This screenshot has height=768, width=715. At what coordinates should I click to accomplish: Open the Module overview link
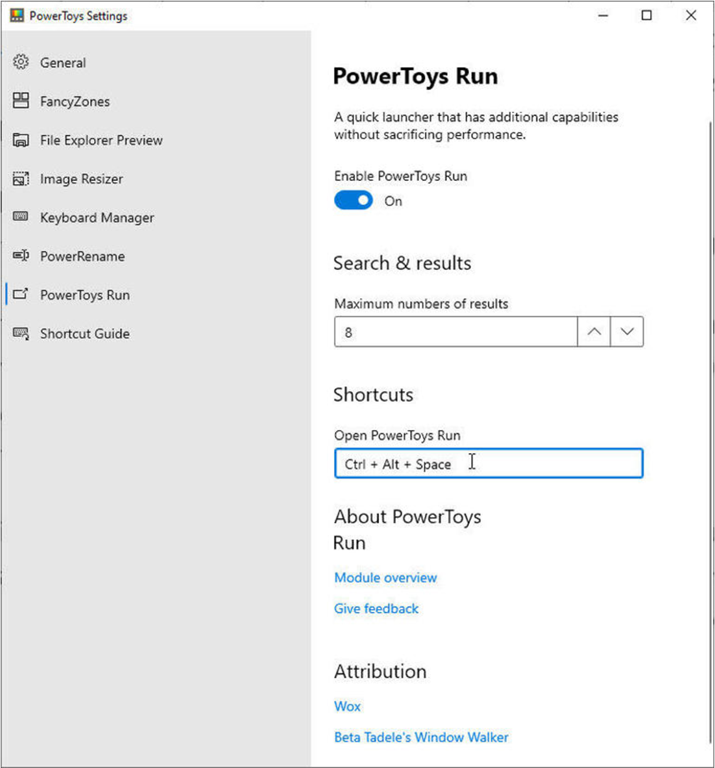click(x=385, y=578)
